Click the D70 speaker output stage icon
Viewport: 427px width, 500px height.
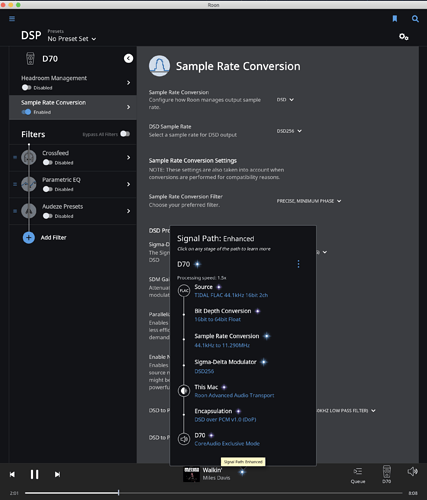(x=184, y=439)
